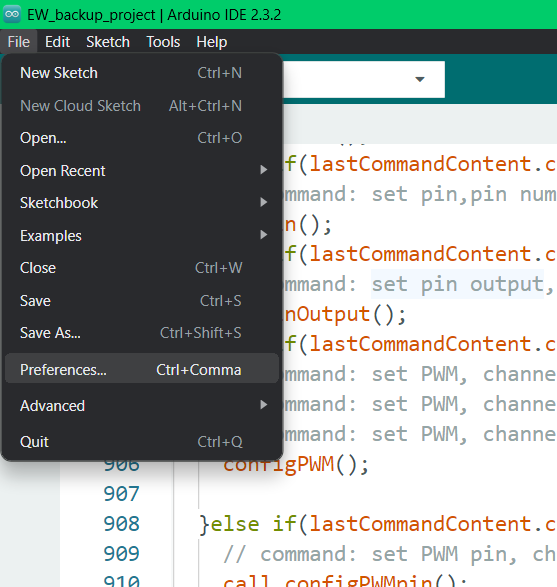Open the Preferences... menu entry
Image resolution: width=557 pixels, height=587 pixels.
[x=141, y=368]
